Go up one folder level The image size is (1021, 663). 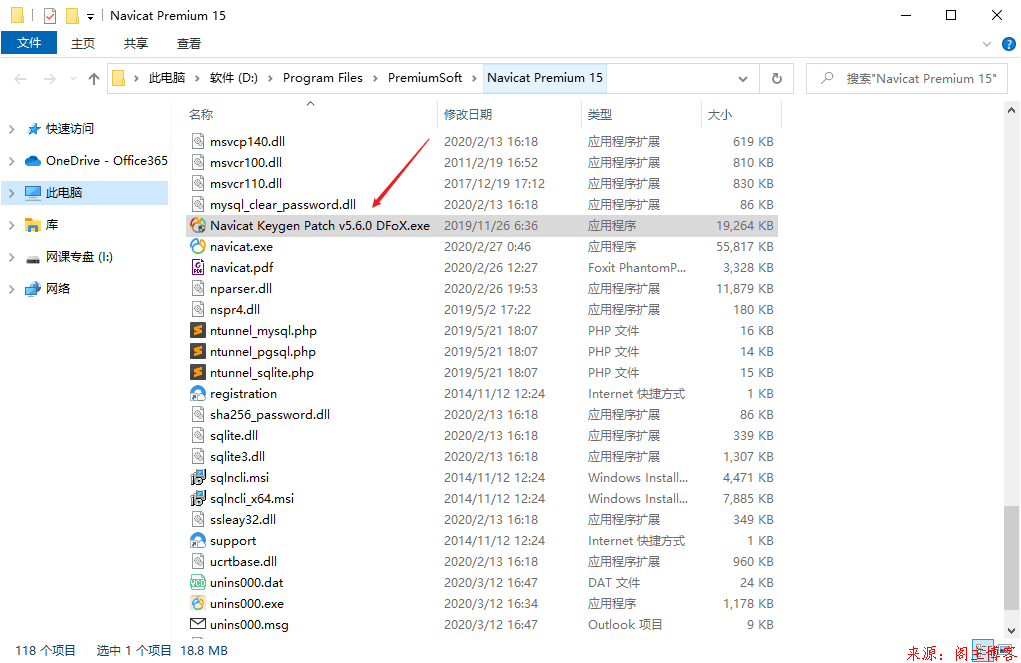94,79
